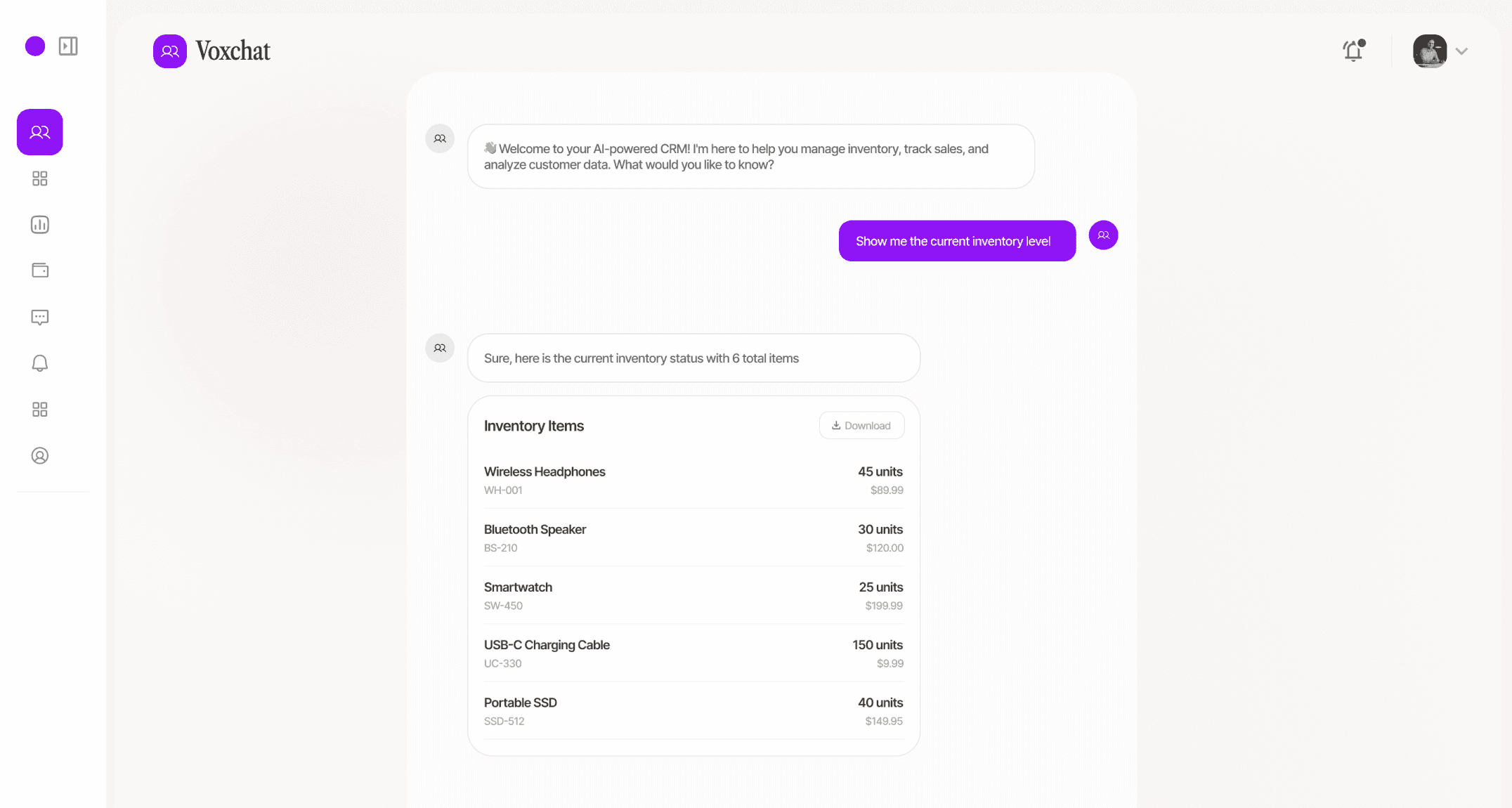Viewport: 1512px width, 808px height.
Task: Open the chat message icon in sidebar
Action: (40, 318)
